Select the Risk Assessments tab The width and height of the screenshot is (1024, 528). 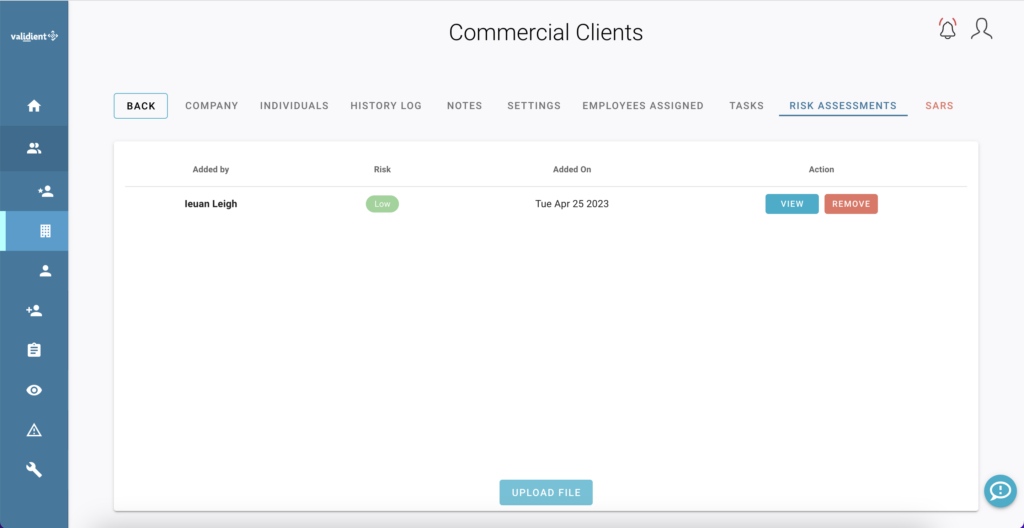[843, 106]
